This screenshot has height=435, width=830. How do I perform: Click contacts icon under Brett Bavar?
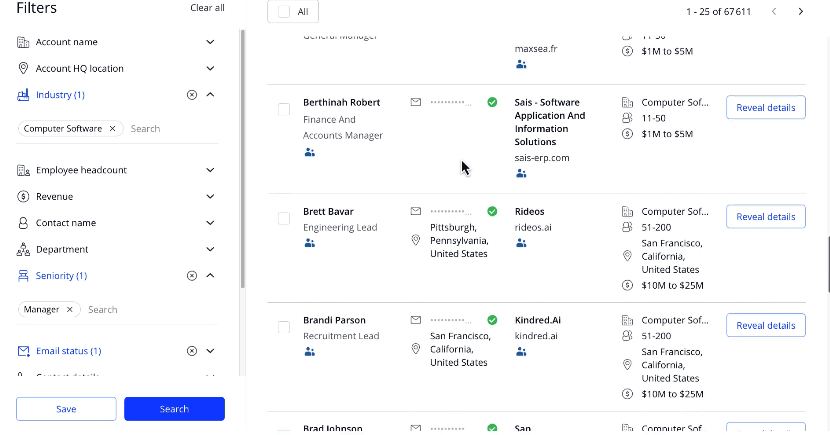[310, 243]
